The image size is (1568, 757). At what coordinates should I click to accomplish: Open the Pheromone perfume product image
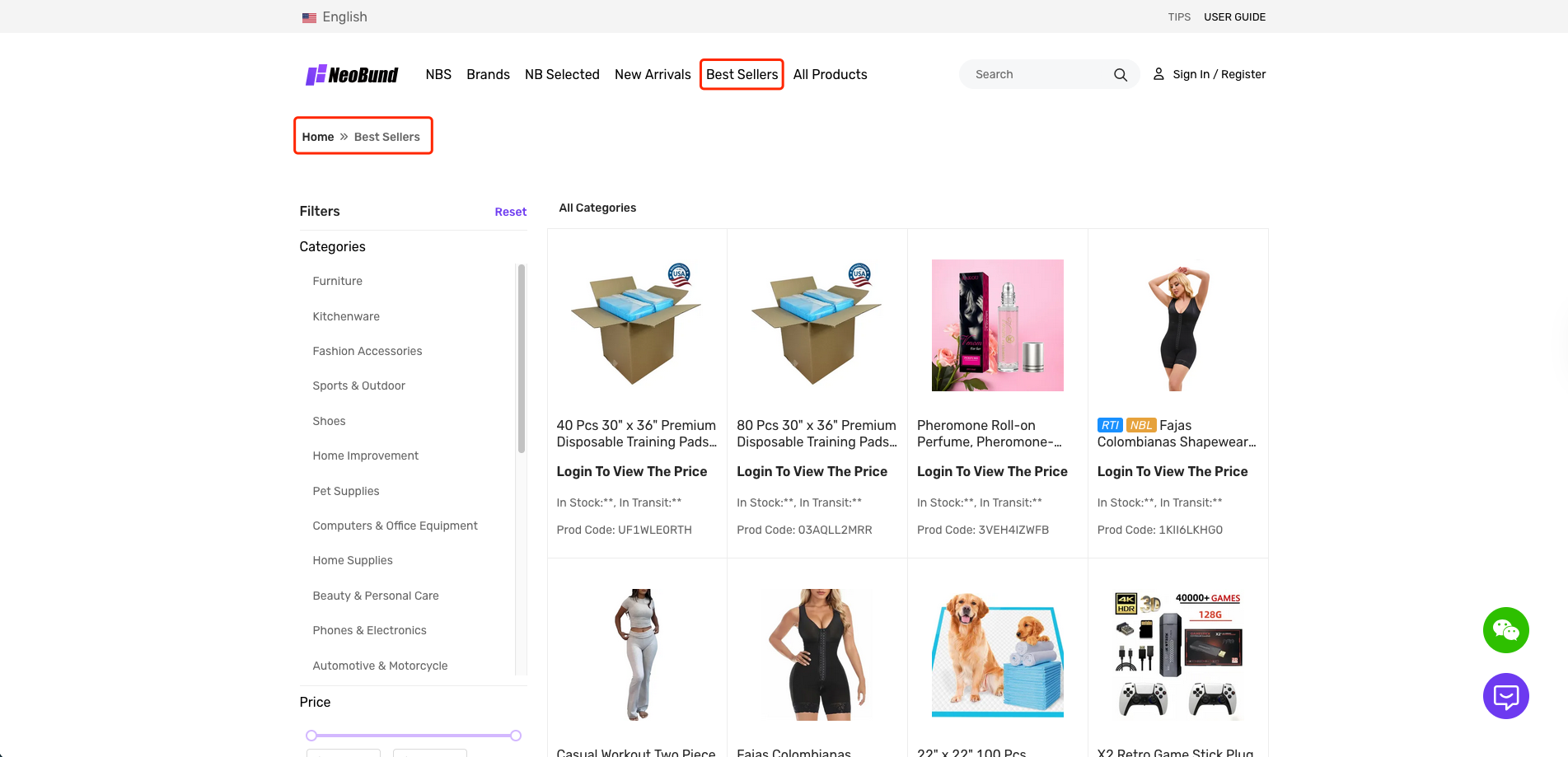click(998, 325)
